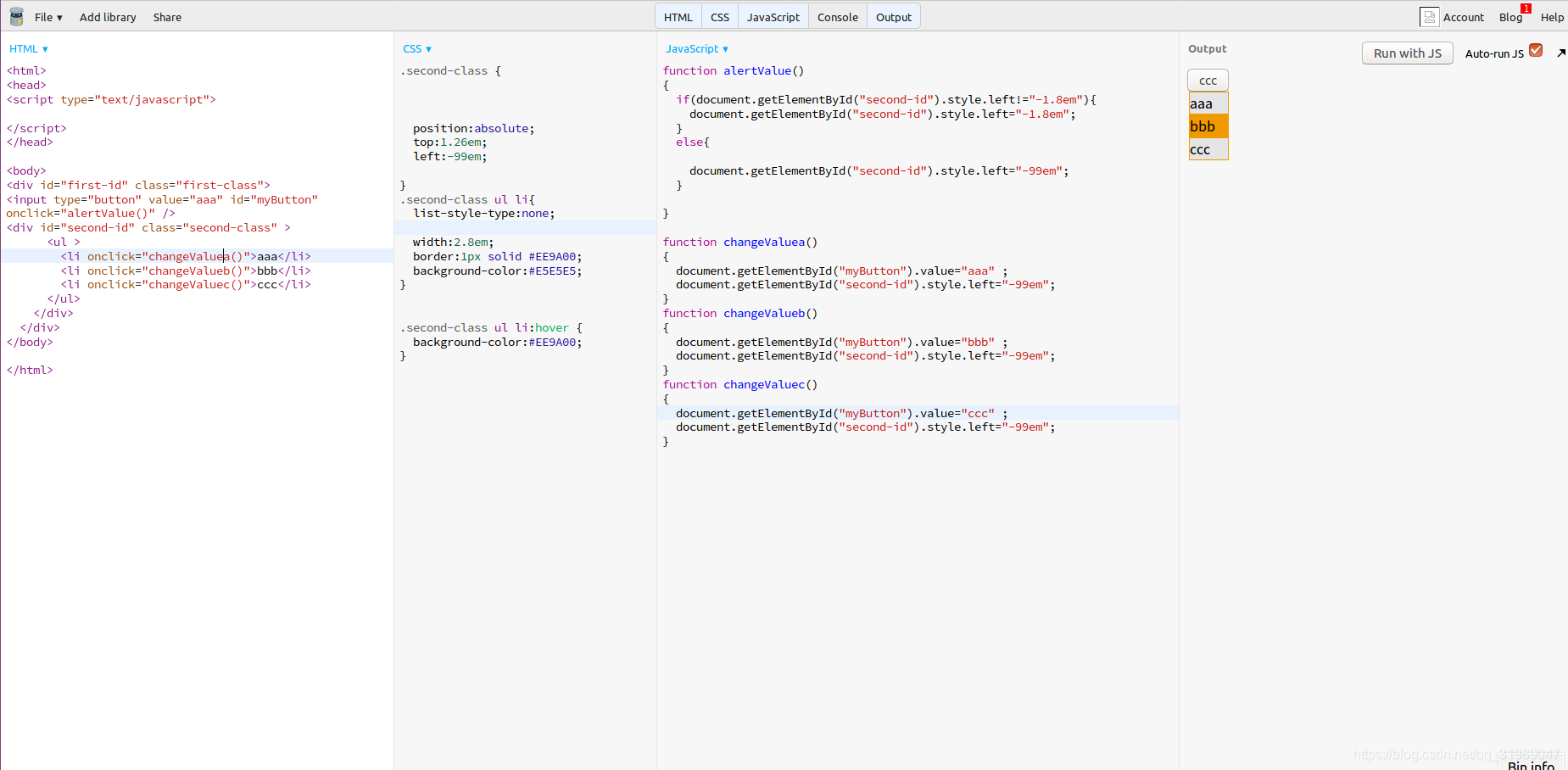Select the highlighted bbb list item
This screenshot has height=770, width=1568.
point(1208,126)
